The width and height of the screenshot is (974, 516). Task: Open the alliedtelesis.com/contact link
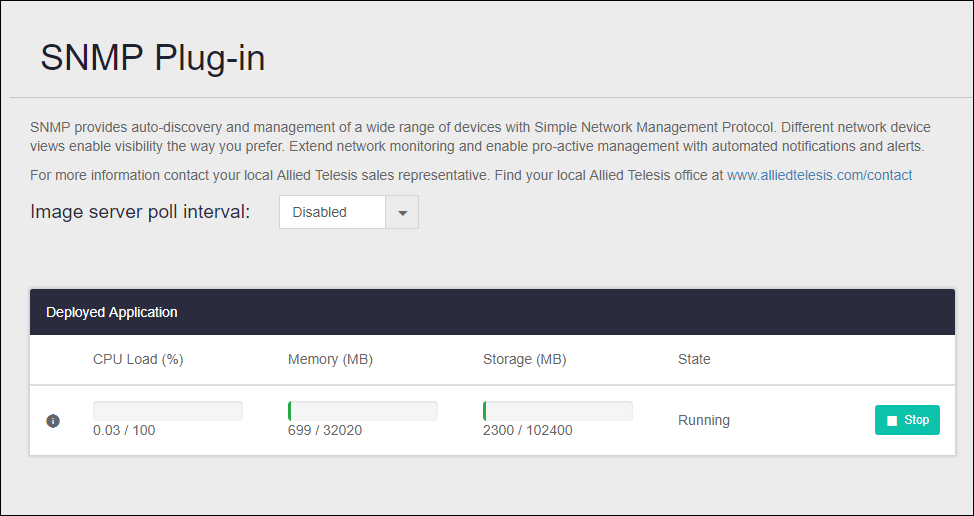tap(819, 175)
